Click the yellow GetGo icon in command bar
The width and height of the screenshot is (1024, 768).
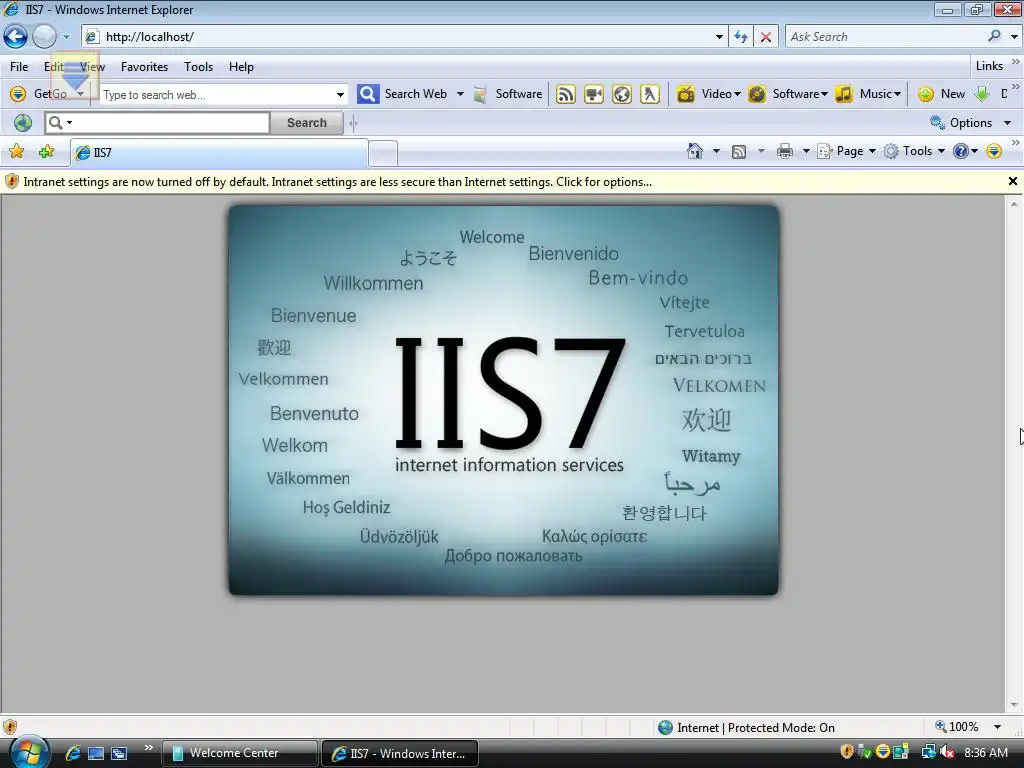coord(994,152)
